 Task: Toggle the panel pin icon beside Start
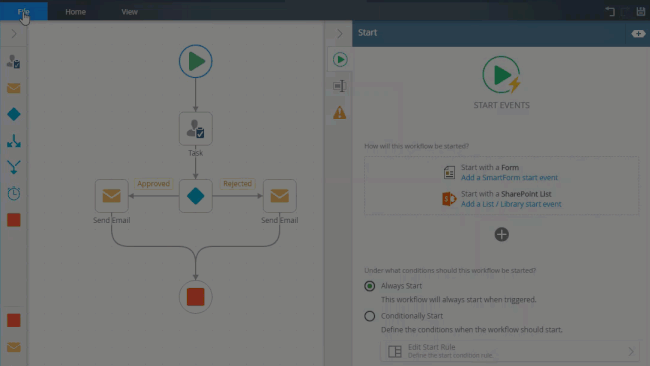point(638,34)
